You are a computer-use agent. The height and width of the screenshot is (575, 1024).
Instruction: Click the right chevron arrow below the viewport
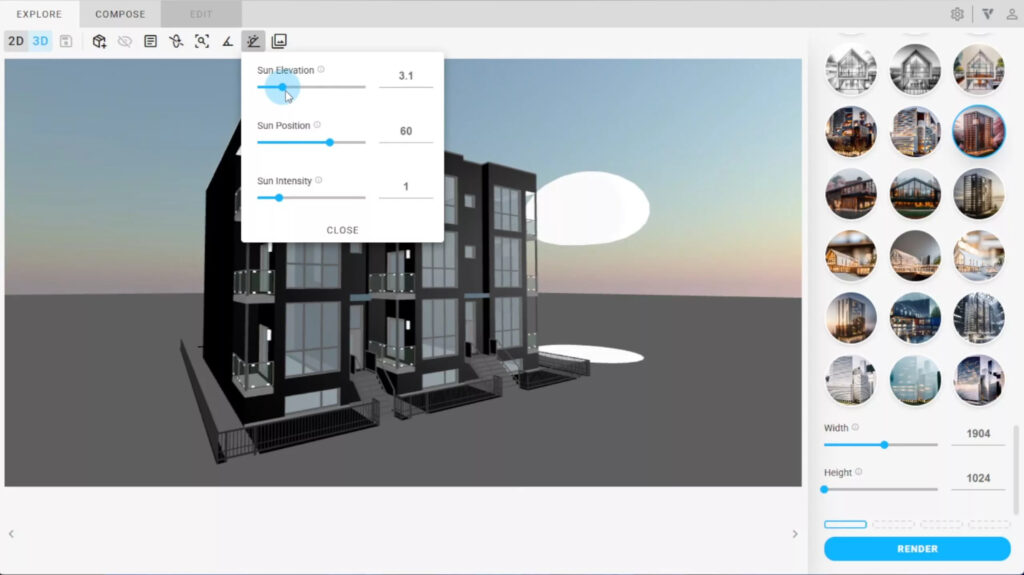click(795, 534)
